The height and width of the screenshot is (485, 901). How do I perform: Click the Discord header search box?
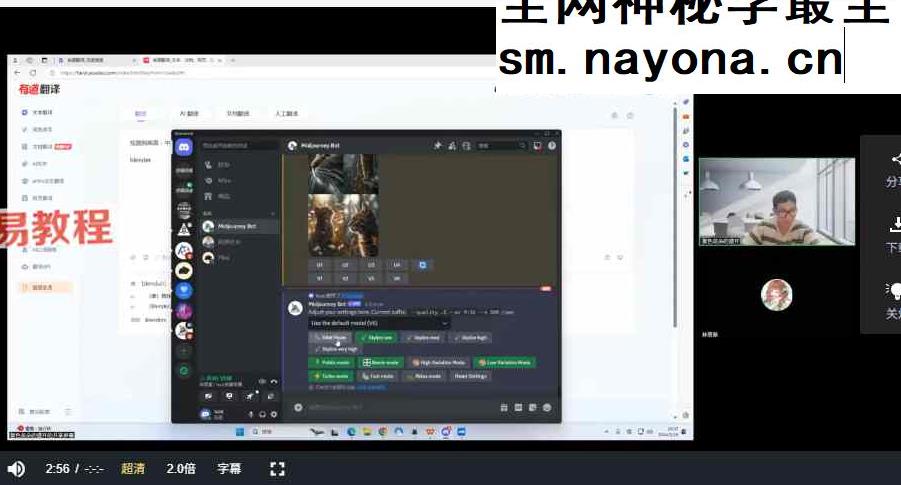coord(501,146)
